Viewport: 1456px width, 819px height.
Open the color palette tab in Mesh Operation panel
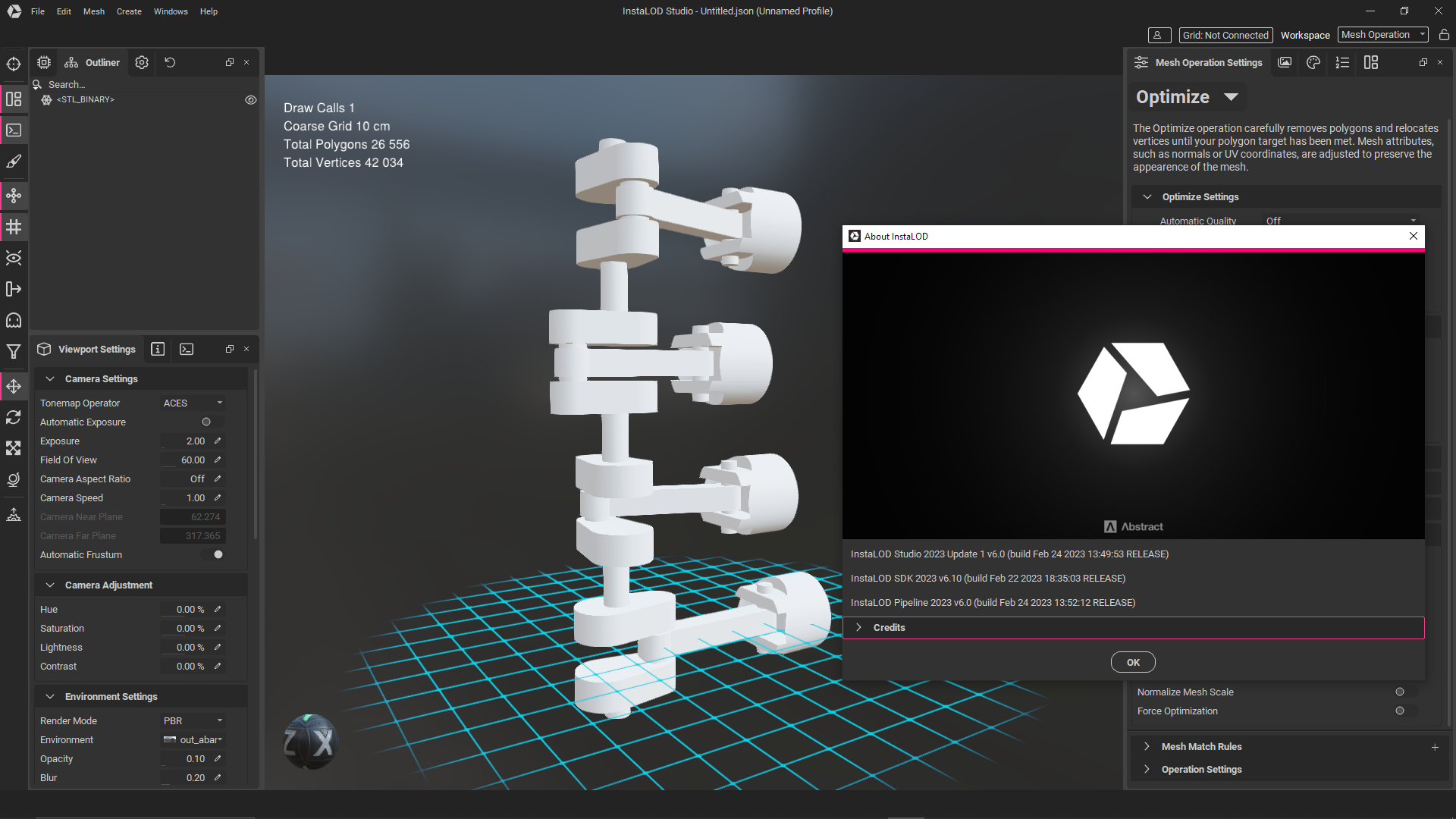tap(1313, 62)
